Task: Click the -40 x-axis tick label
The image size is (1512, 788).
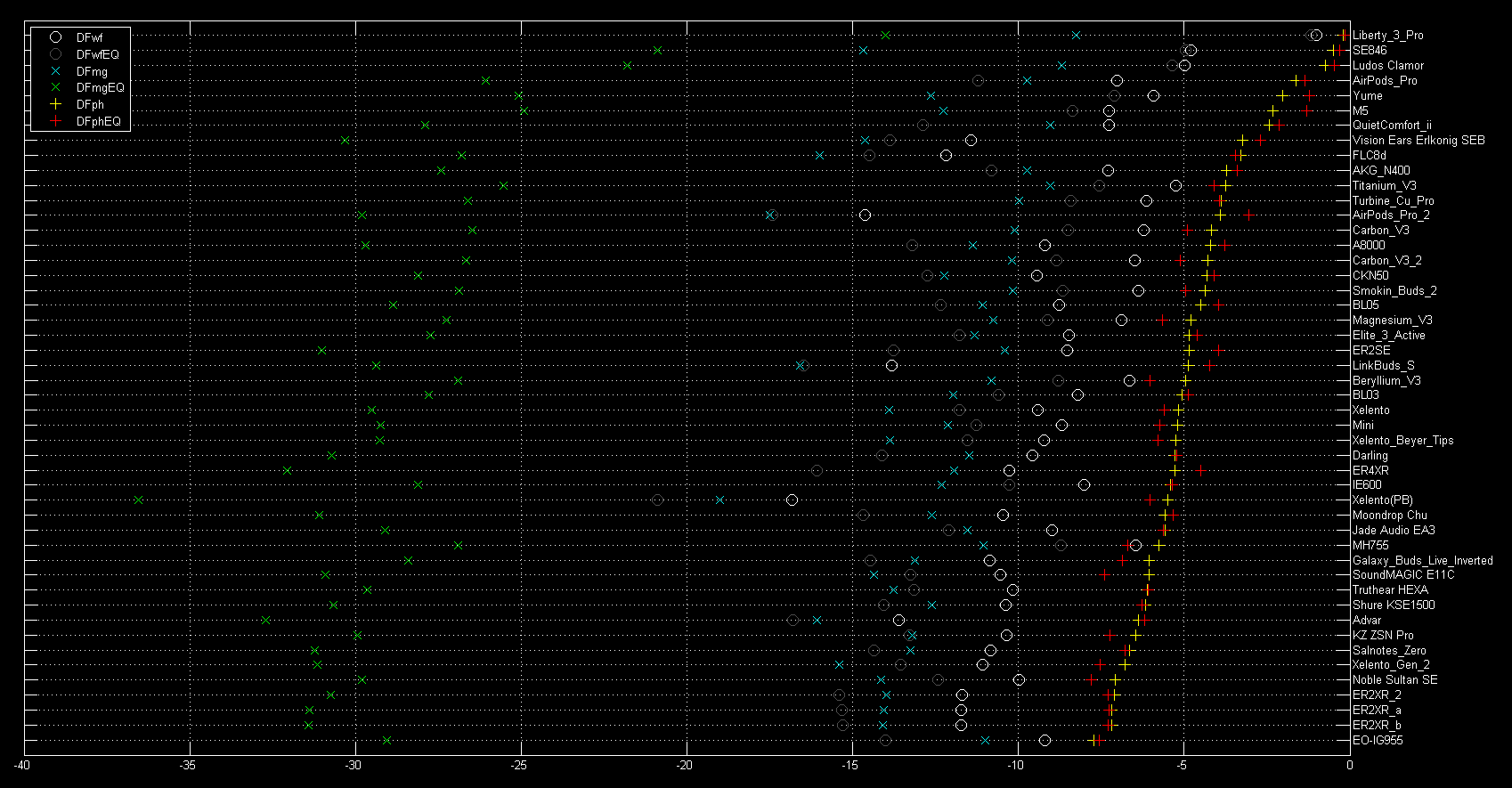Action: point(23,766)
